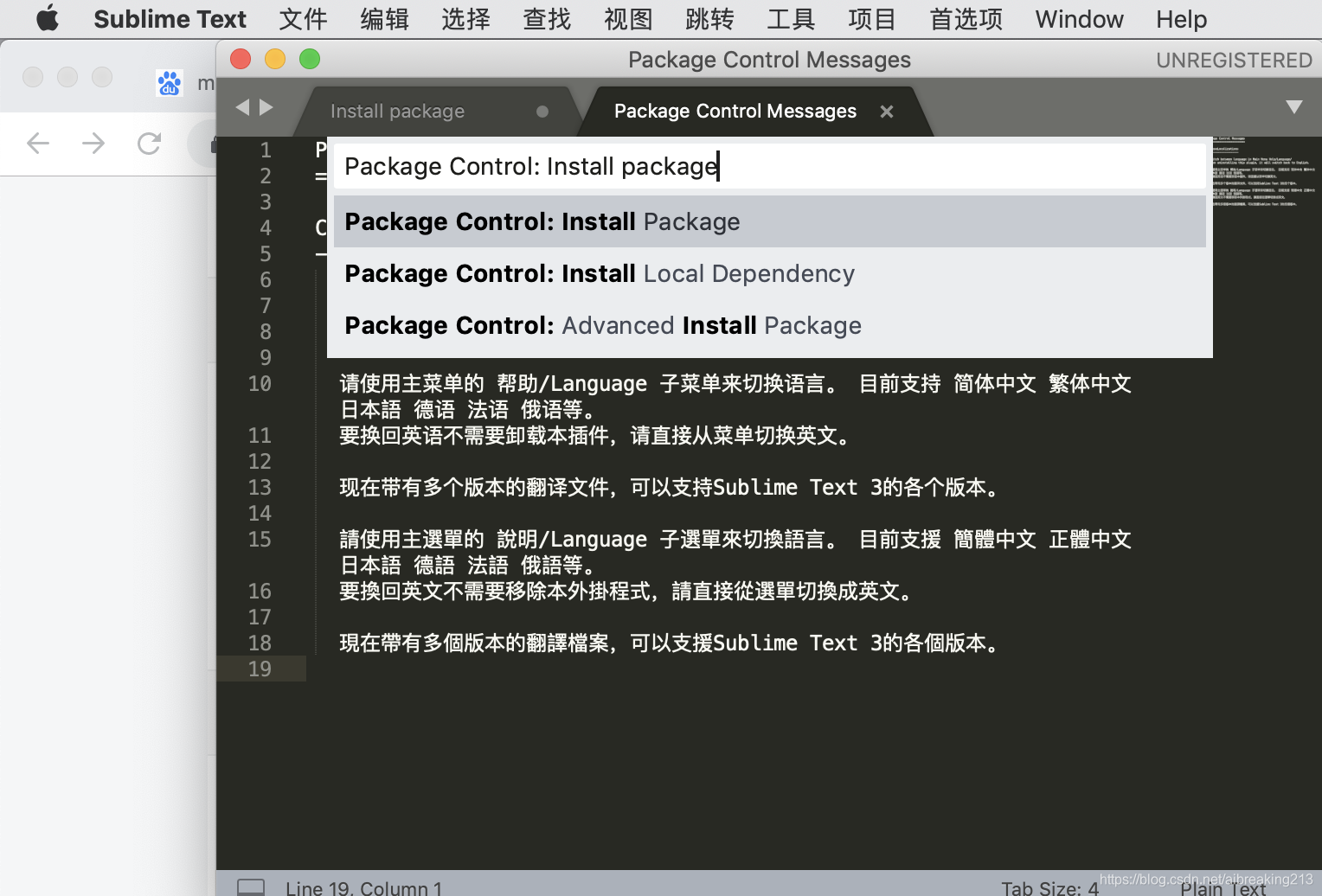Click the back navigation arrow in the tab bar

pos(241,106)
